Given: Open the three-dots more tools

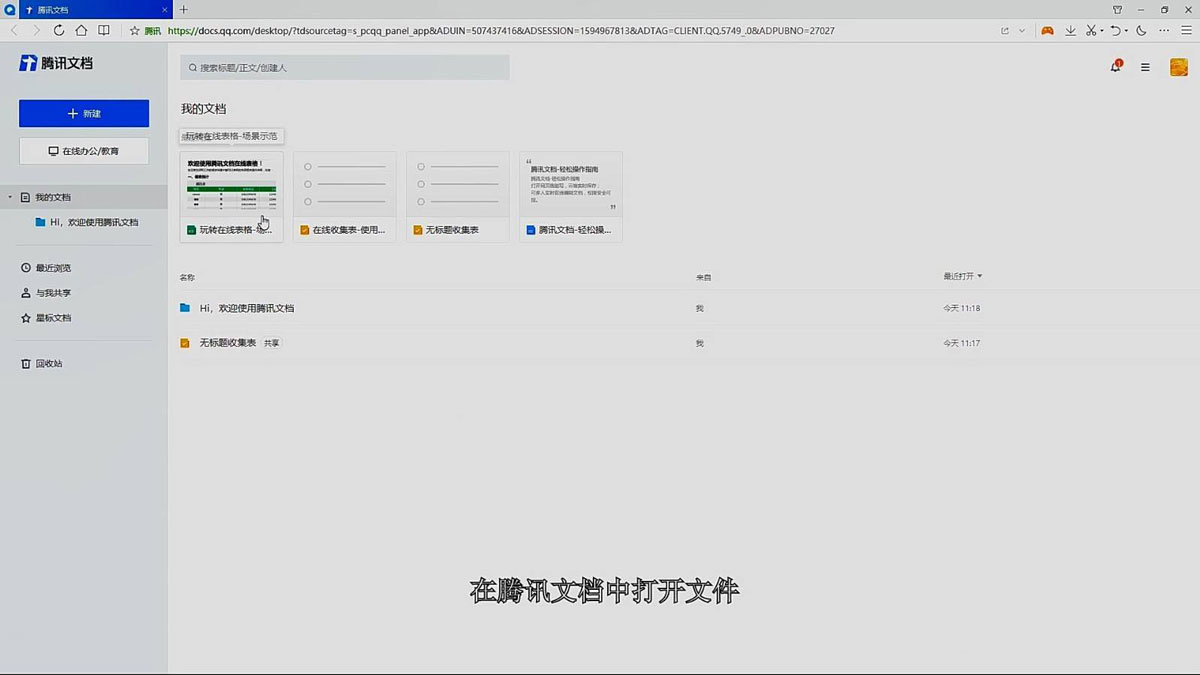Looking at the screenshot, I should (x=1163, y=31).
